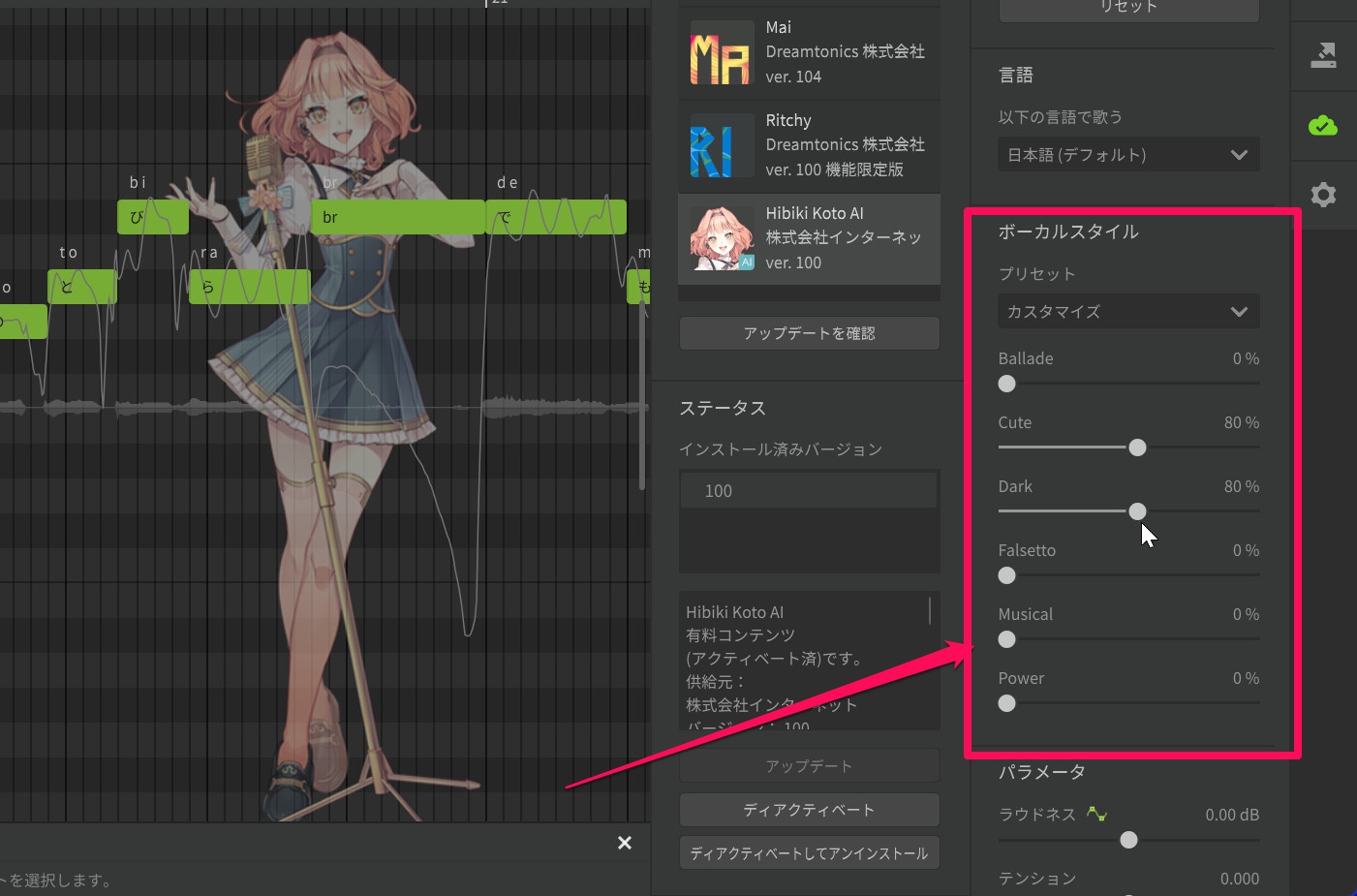Image resolution: width=1357 pixels, height=896 pixels.
Task: Click the Mai voice database icon
Action: 721,52
